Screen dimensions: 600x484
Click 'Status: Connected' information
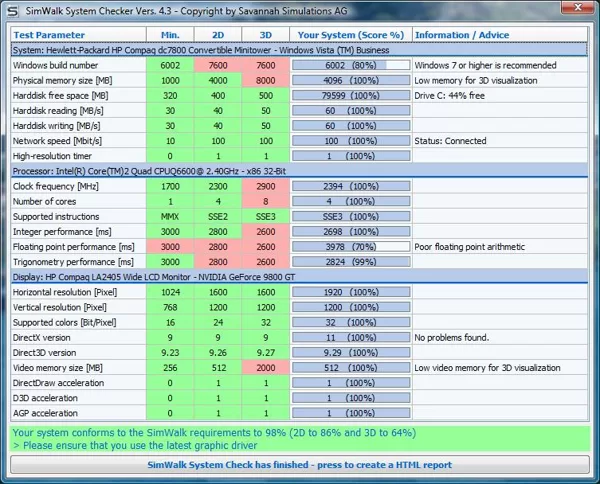pos(450,141)
